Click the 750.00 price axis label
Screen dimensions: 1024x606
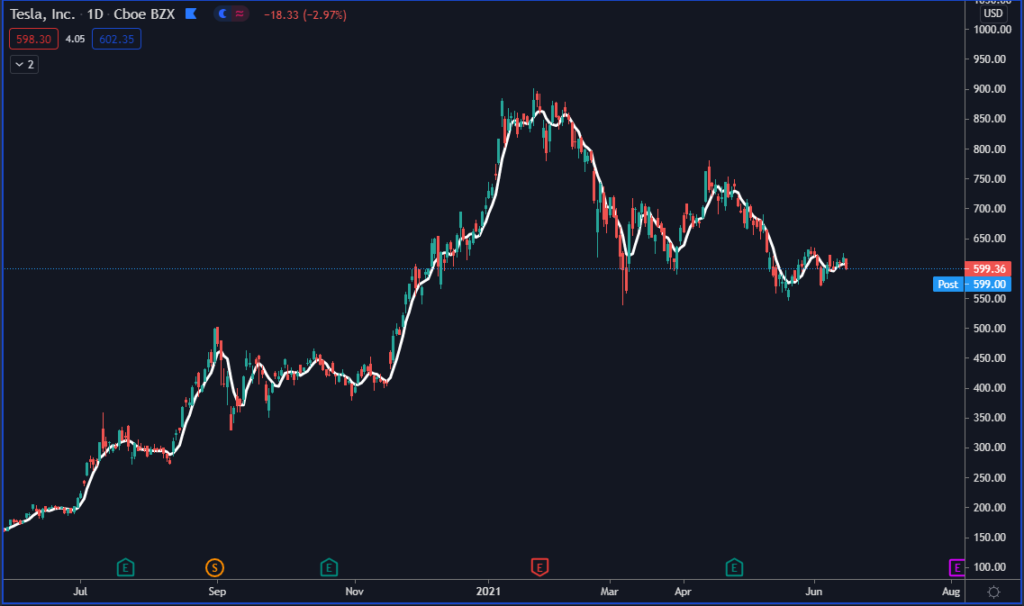coord(989,179)
